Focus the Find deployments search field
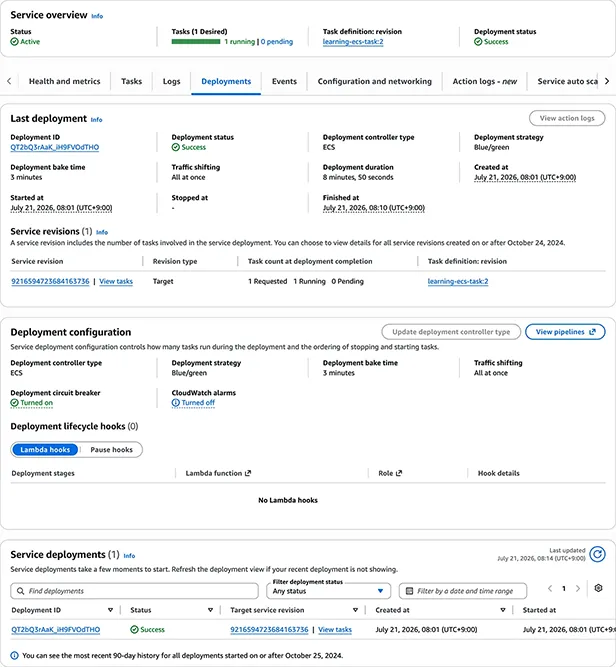Viewport: 616px width, 667px height. [x=134, y=591]
